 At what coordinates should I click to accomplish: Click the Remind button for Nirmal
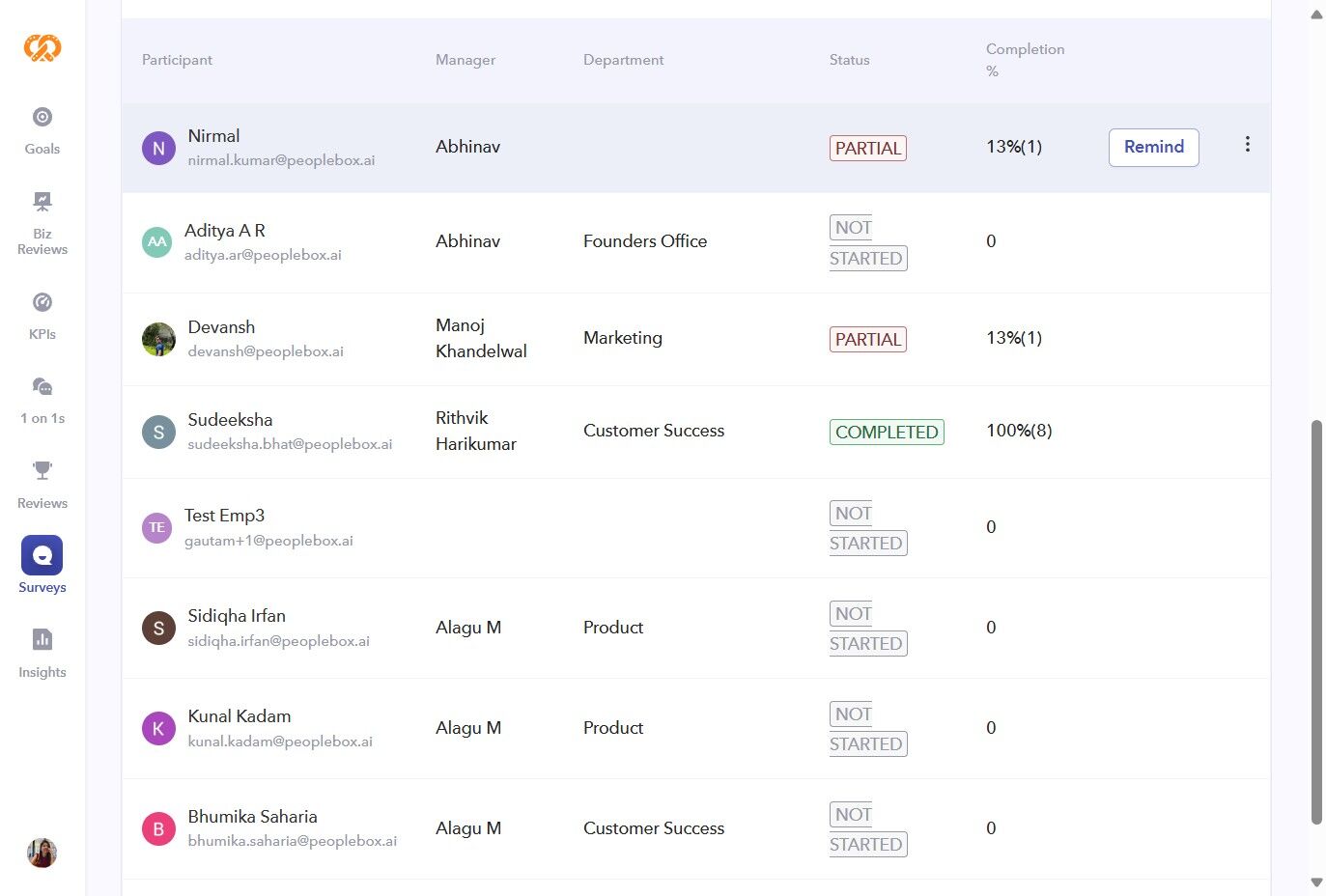pyautogui.click(x=1153, y=148)
